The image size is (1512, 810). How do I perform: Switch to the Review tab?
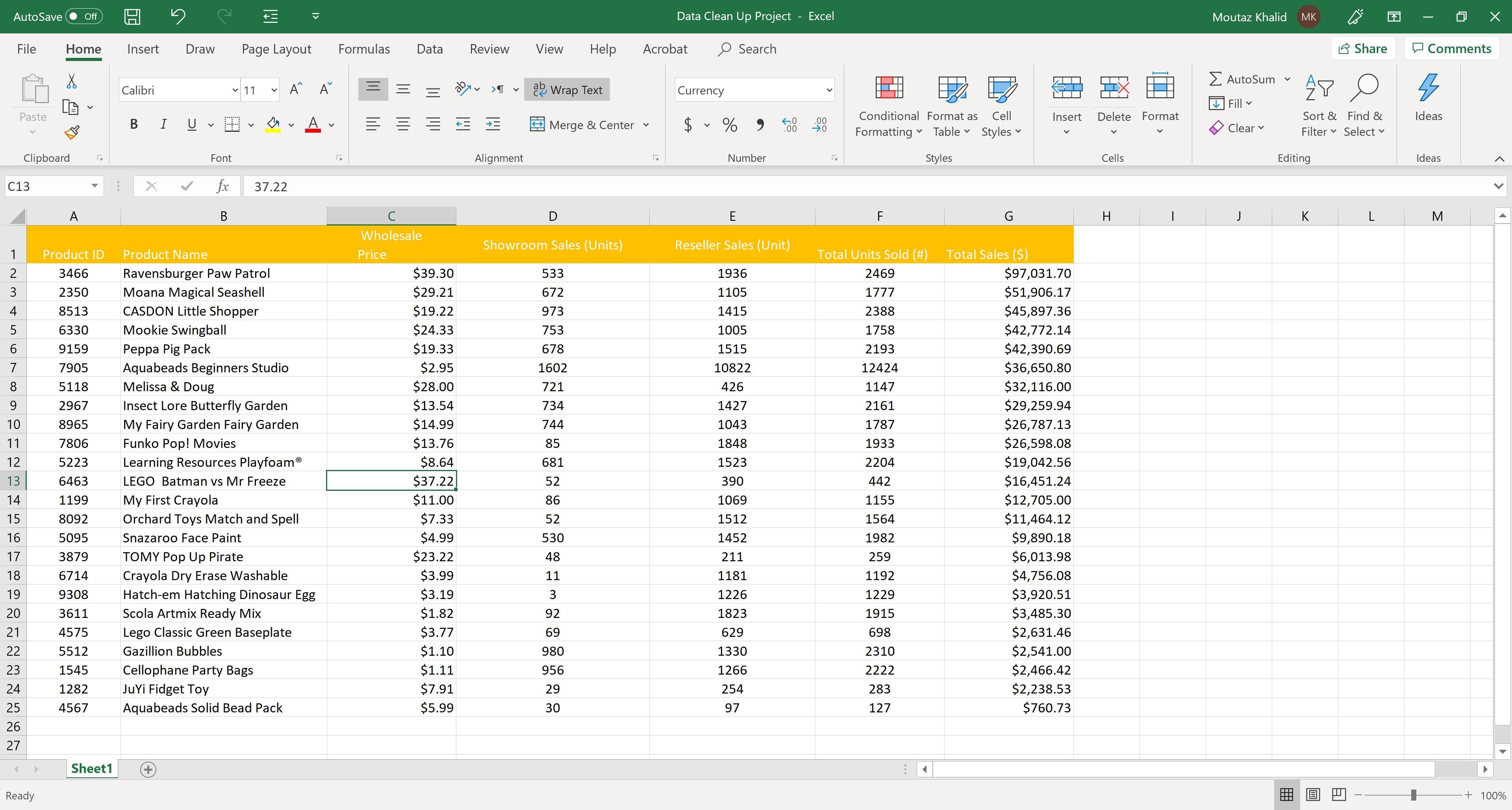(x=489, y=49)
